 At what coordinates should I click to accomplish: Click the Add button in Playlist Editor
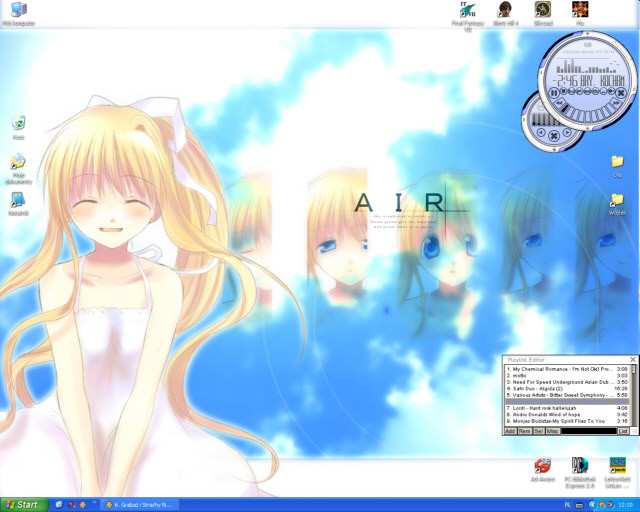point(511,431)
